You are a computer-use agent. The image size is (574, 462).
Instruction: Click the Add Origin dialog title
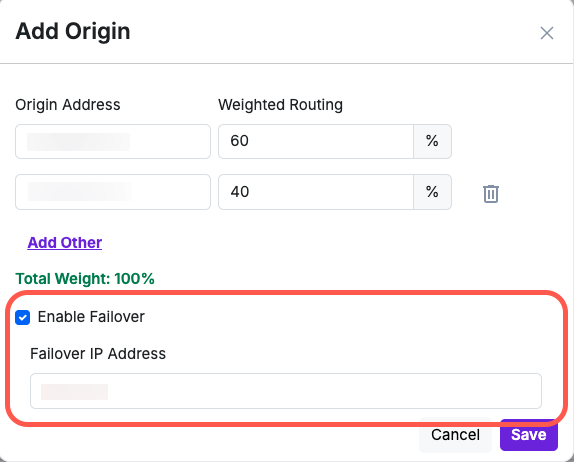73,31
